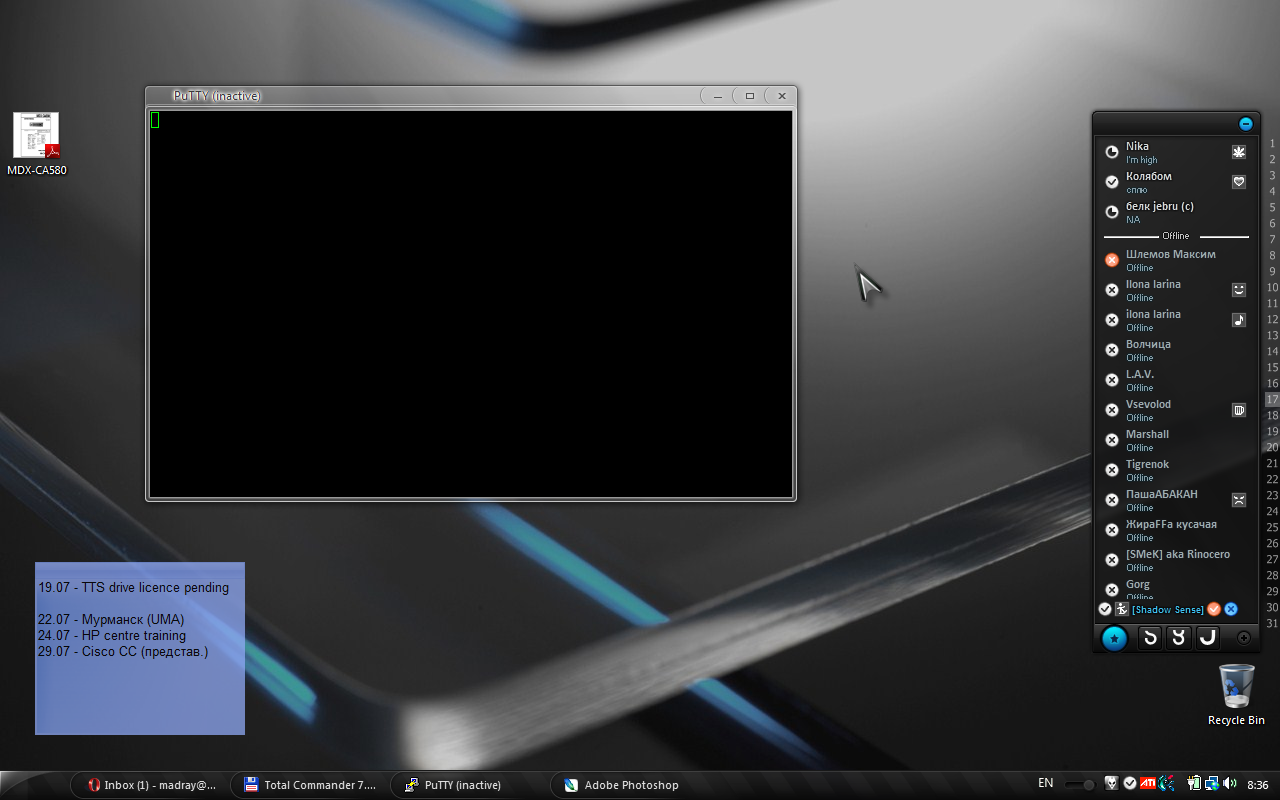Click the Offline group divider label
1280x800 pixels.
(x=1176, y=236)
